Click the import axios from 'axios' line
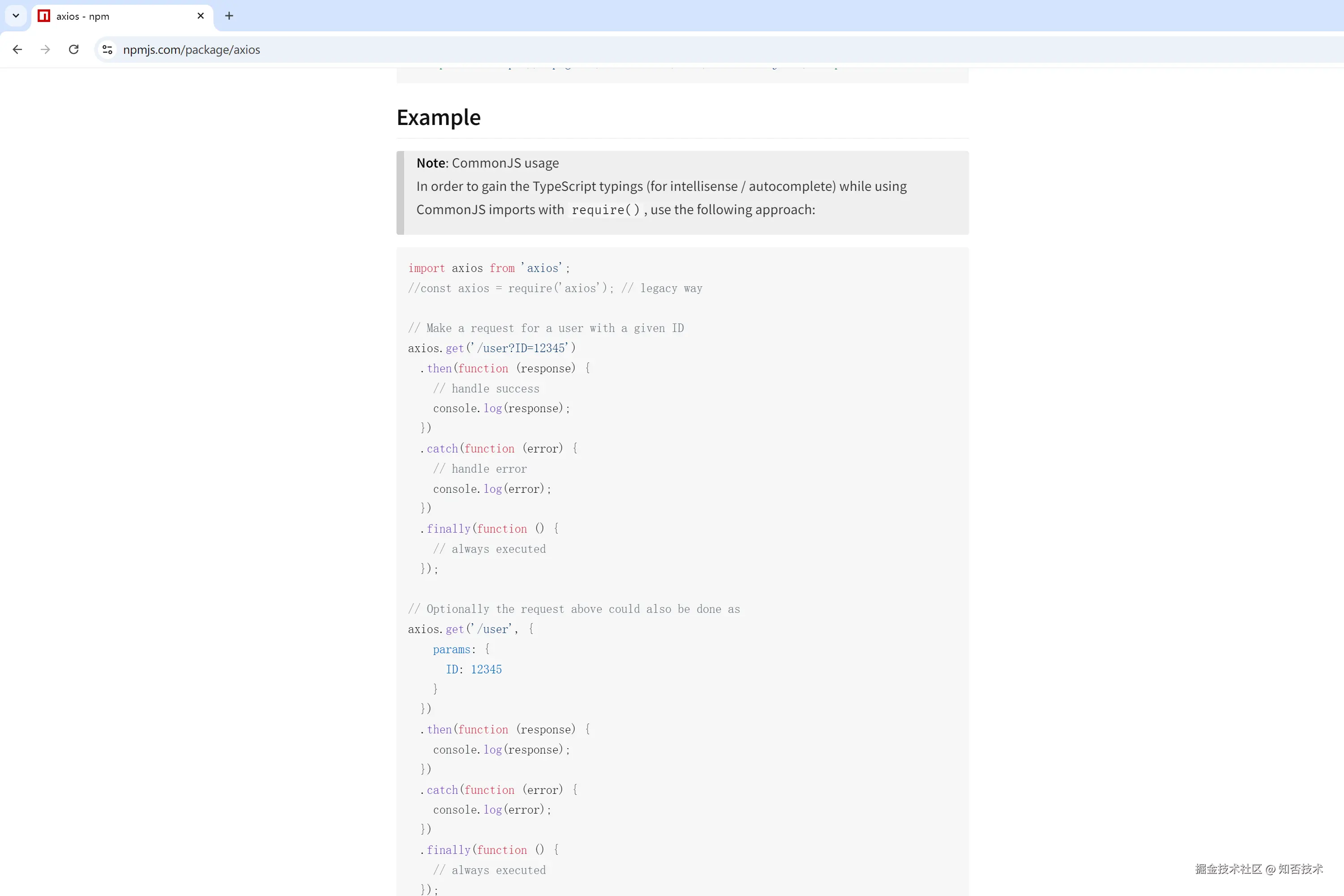Viewport: 1344px width, 896px height. (489, 268)
